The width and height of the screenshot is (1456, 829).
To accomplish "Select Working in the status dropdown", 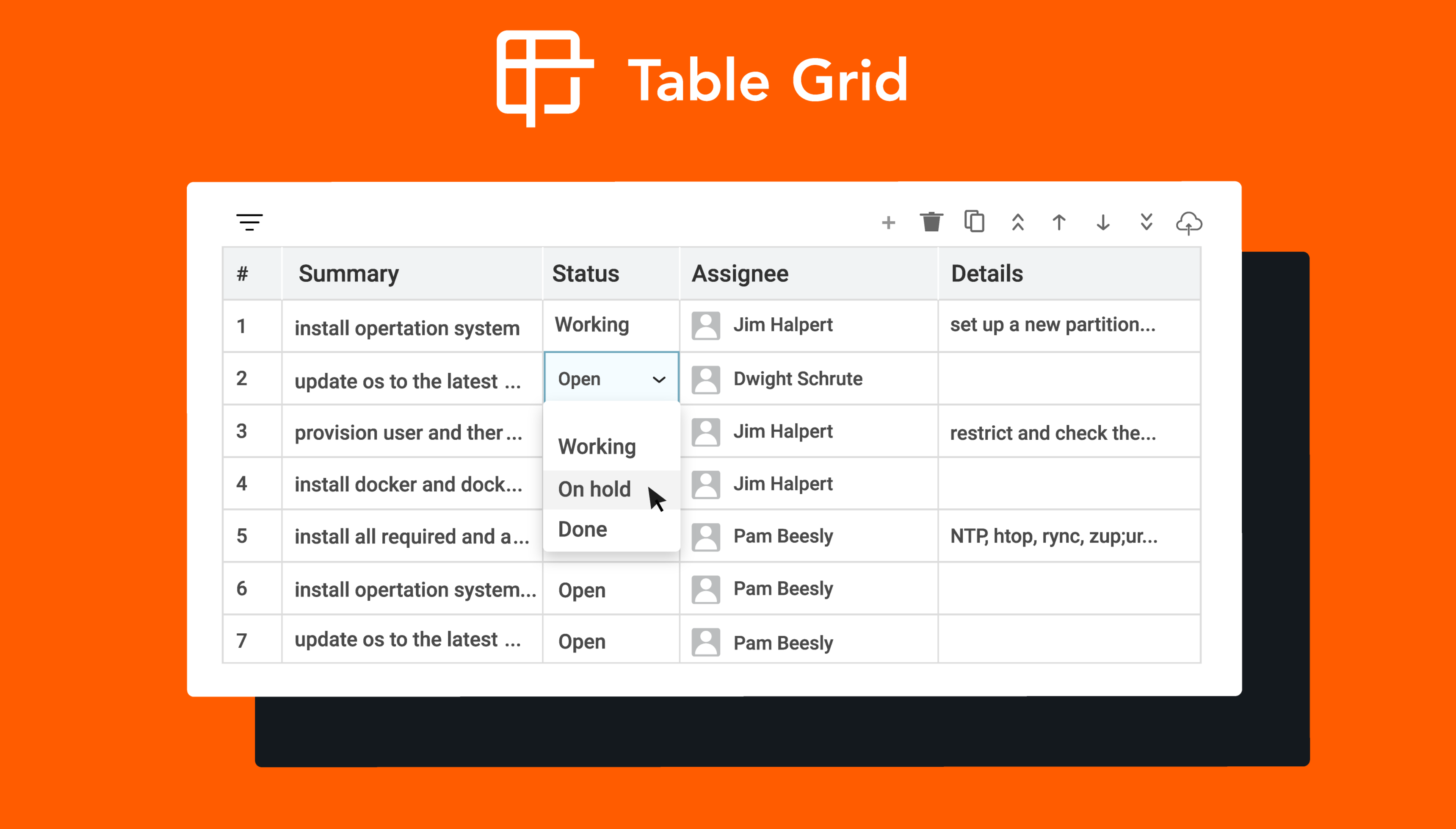I will [x=597, y=446].
